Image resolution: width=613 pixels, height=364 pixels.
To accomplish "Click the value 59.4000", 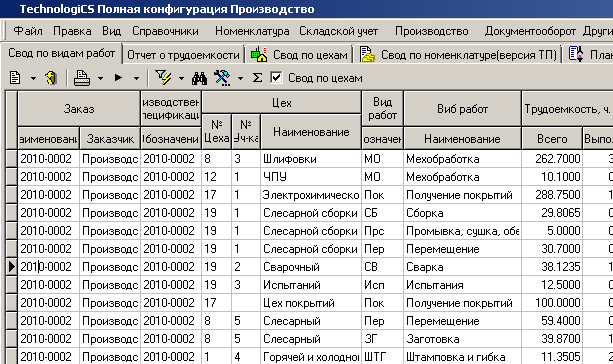I will click(561, 321).
